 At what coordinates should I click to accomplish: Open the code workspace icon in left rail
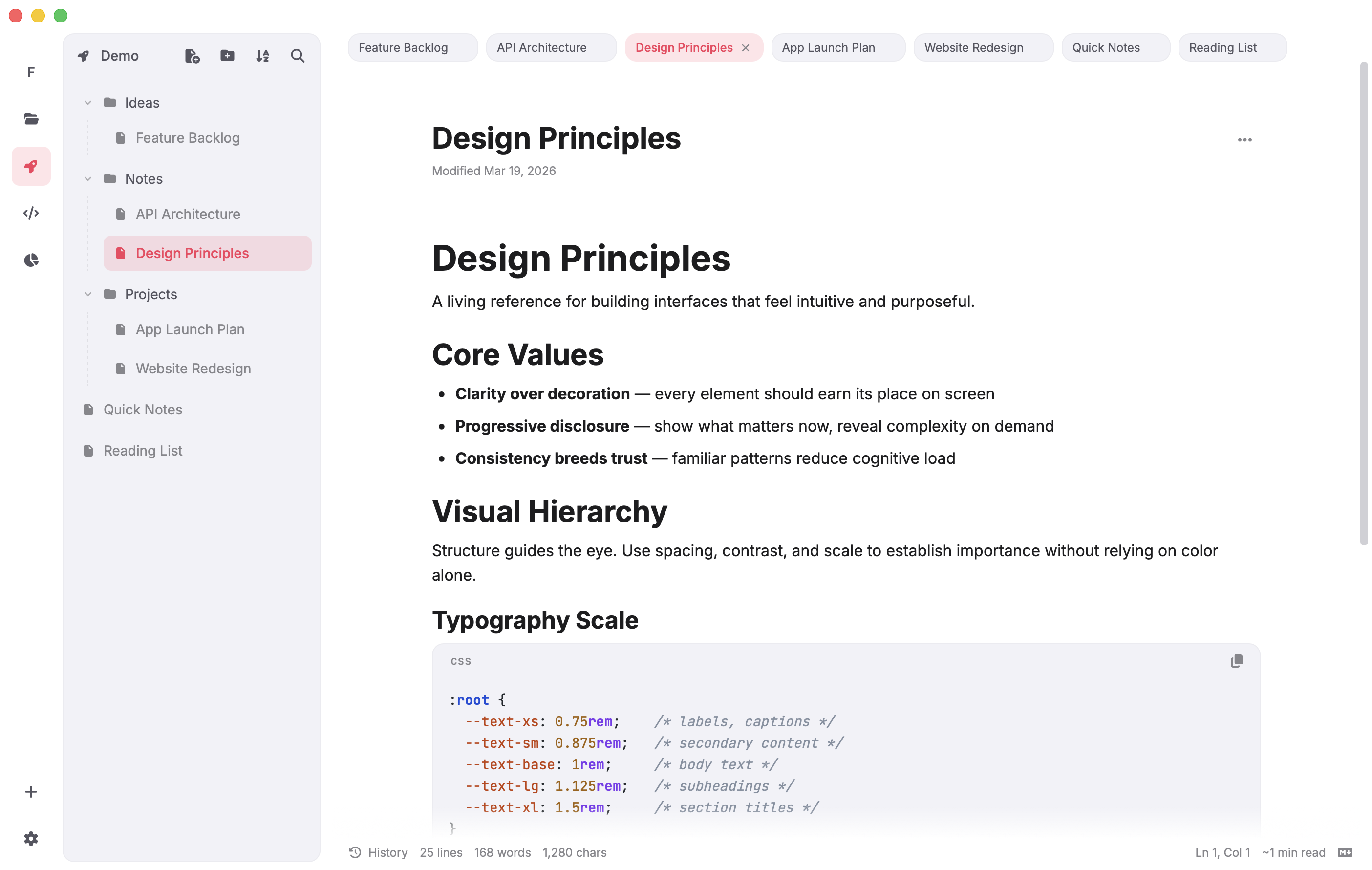click(x=31, y=213)
